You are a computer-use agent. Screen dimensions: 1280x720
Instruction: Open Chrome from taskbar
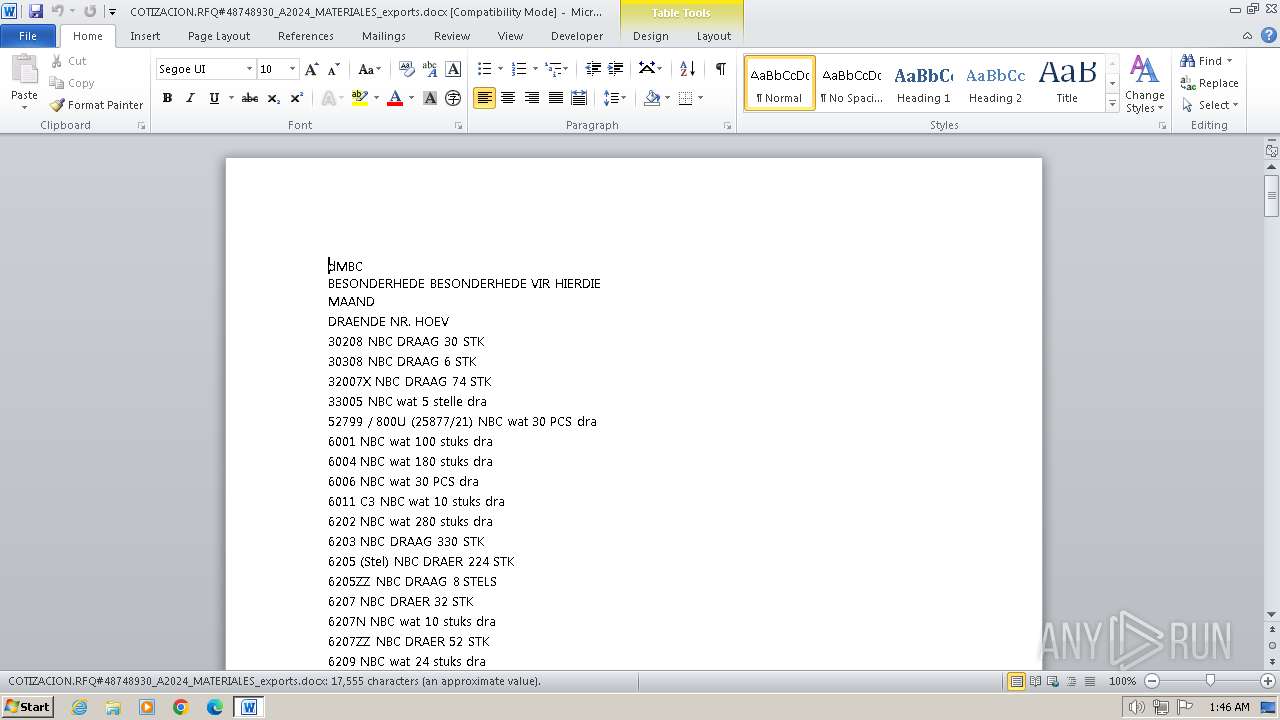(181, 707)
